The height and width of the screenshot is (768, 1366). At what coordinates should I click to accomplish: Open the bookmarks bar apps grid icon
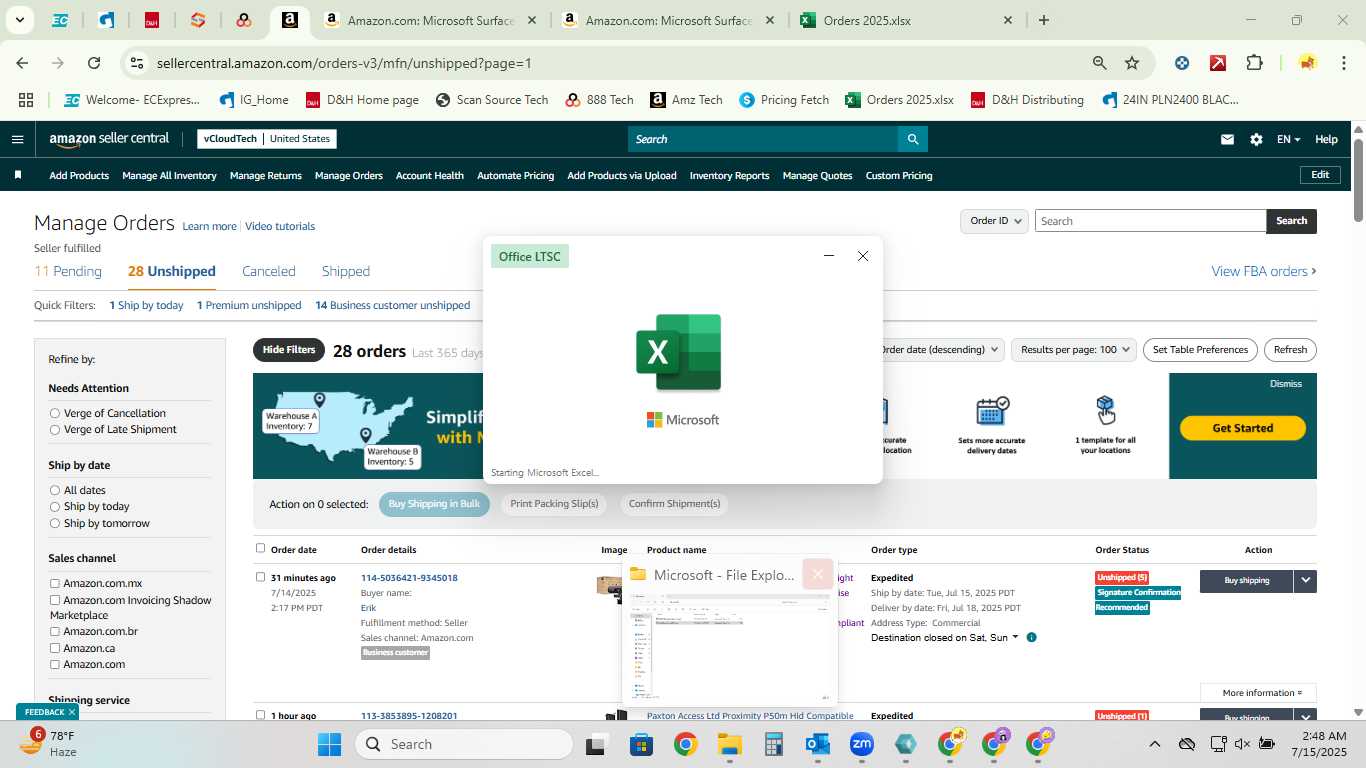pyautogui.click(x=26, y=100)
